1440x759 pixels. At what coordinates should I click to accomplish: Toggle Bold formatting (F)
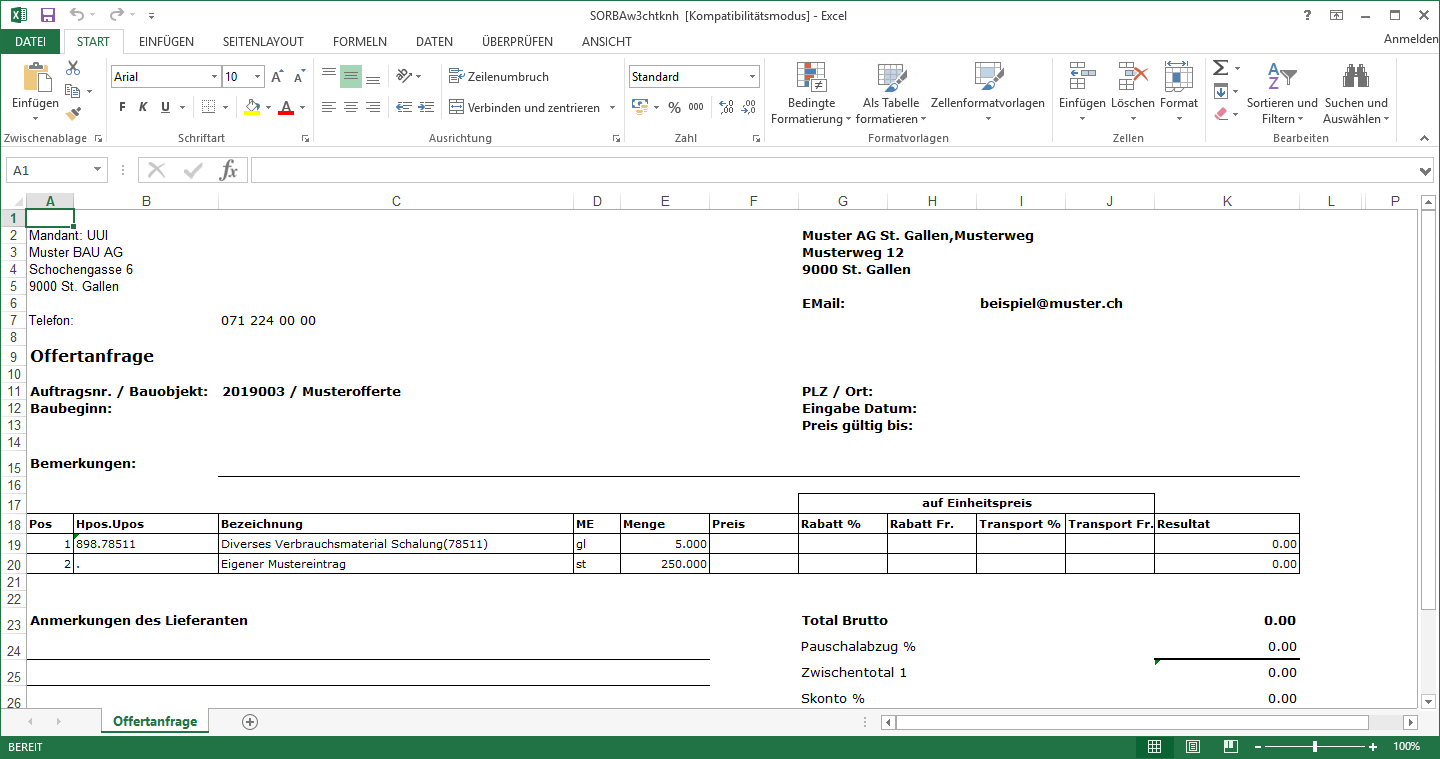[x=122, y=107]
